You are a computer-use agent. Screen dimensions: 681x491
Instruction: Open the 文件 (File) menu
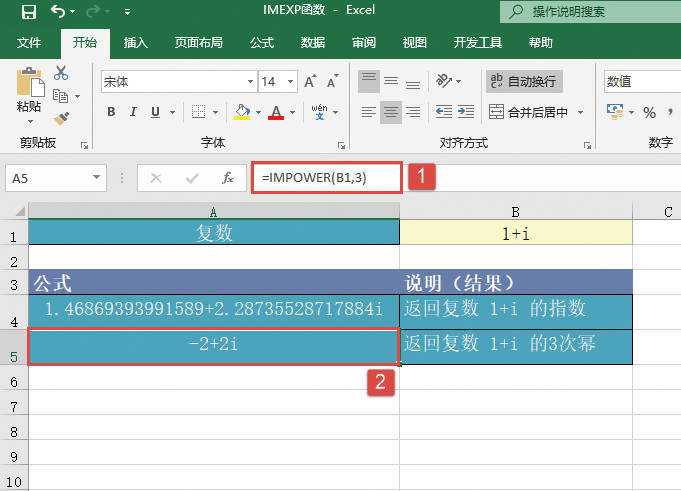[x=29, y=43]
